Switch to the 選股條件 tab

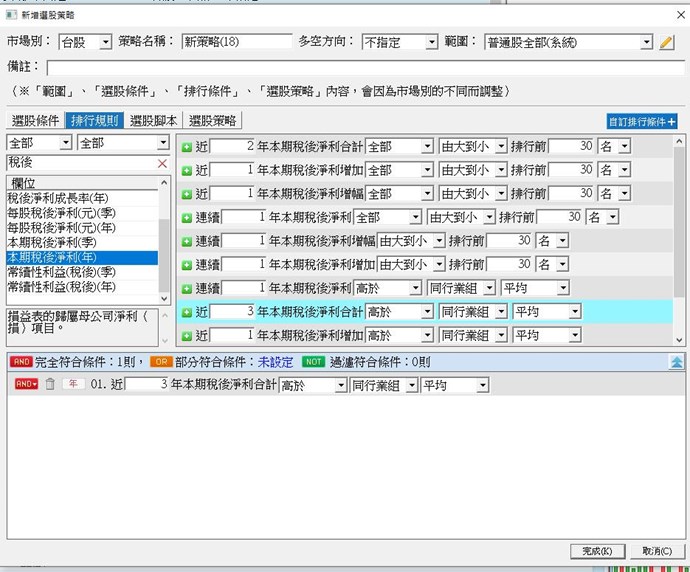point(35,121)
